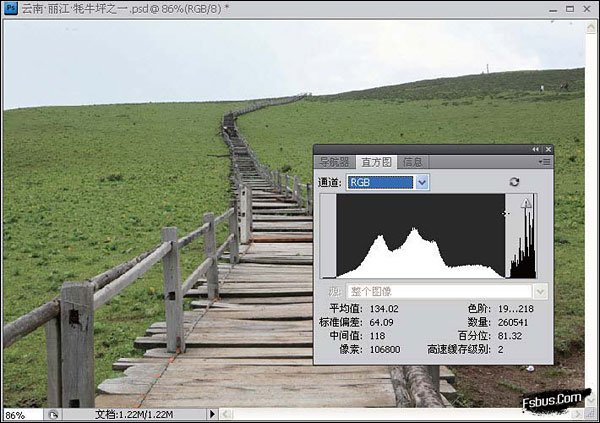Click the 文档:1.22M/1.22M status text
The height and width of the screenshot is (423, 600).
click(x=135, y=414)
